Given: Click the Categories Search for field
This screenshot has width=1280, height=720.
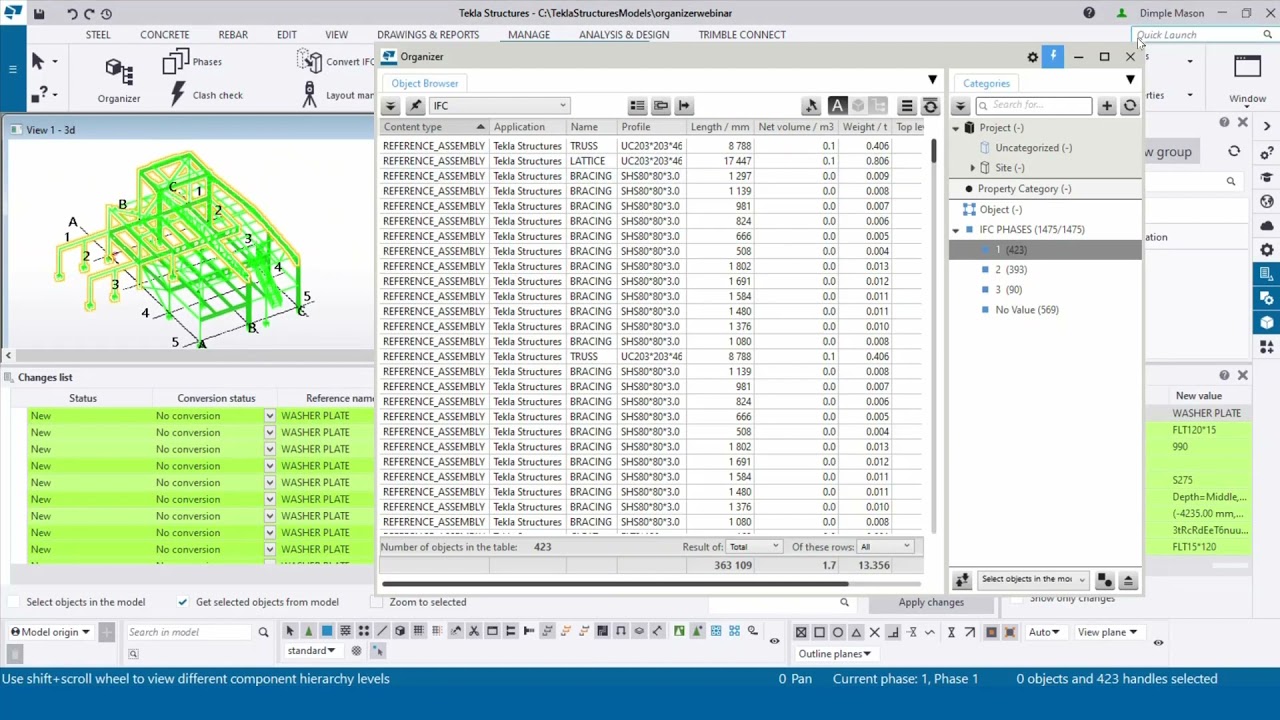Looking at the screenshot, I should click(x=1034, y=105).
